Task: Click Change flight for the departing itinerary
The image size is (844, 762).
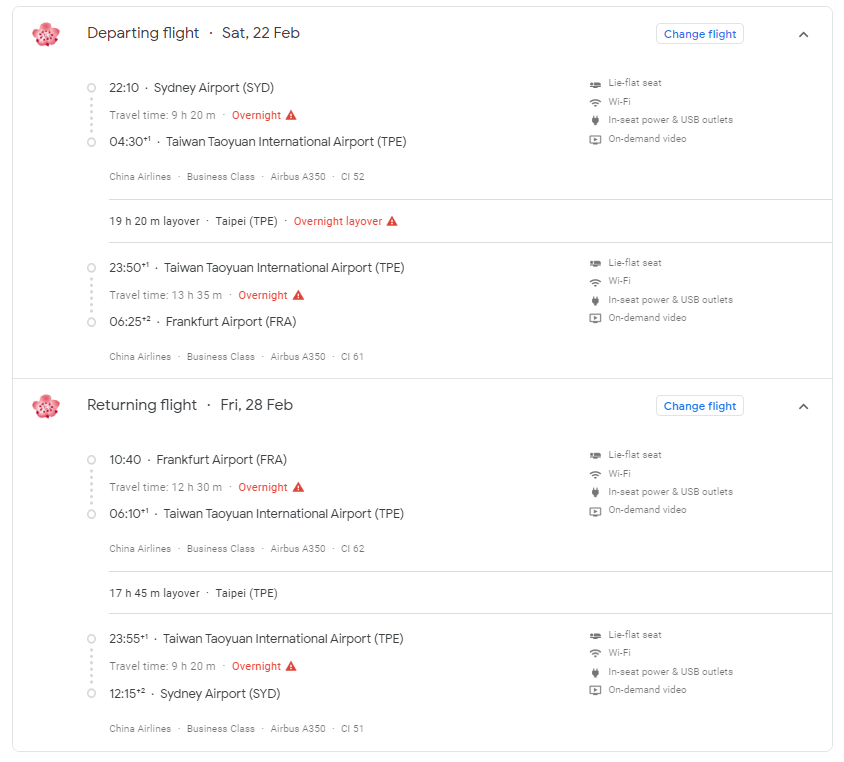Action: coord(699,33)
